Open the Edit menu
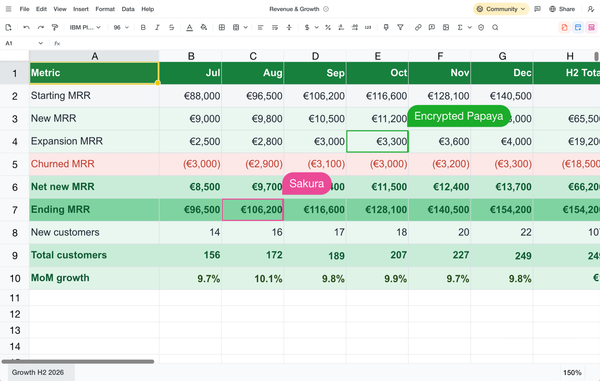 (41, 9)
